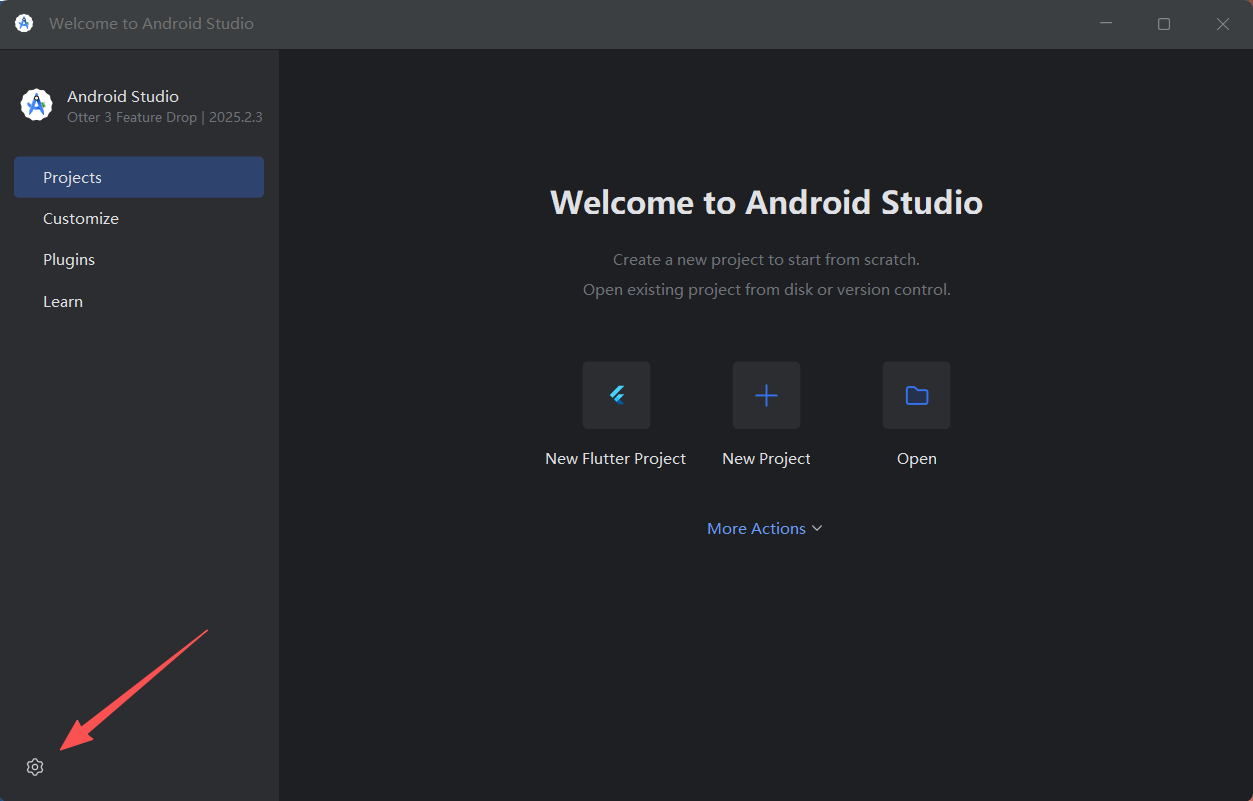Click the Welcome to Android Studio heading
1253x801 pixels.
click(766, 202)
